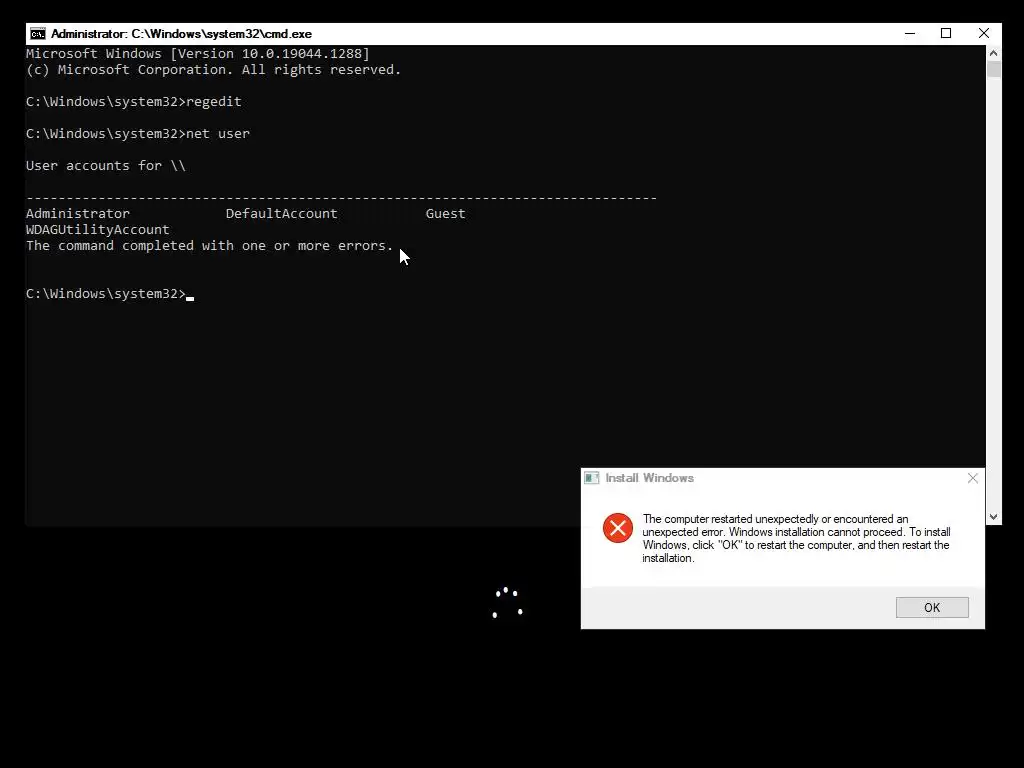The width and height of the screenshot is (1024, 768).
Task: Select the 'Administrator' account name
Action: point(78,214)
